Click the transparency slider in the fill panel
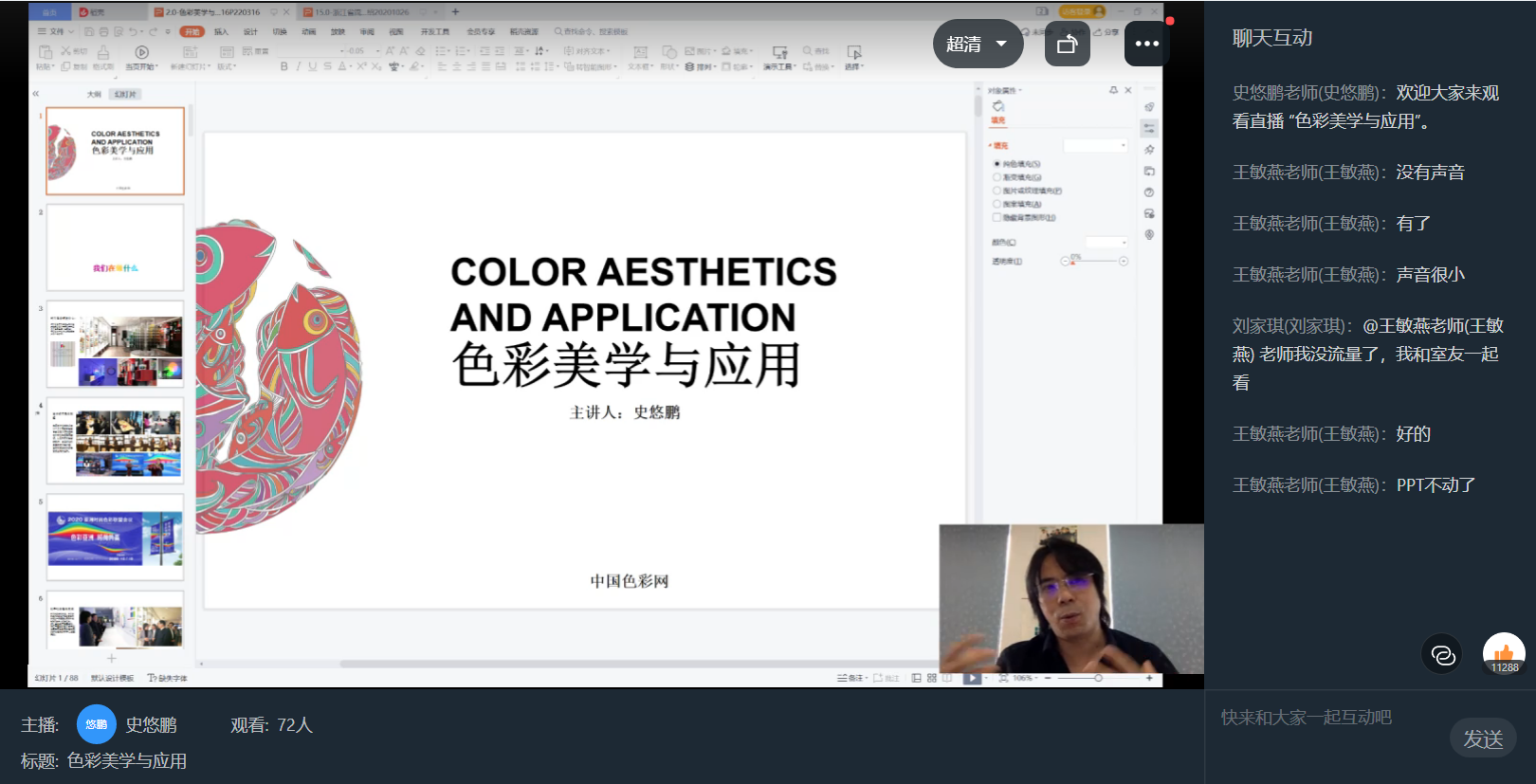This screenshot has height=784, width=1536. click(x=1095, y=261)
